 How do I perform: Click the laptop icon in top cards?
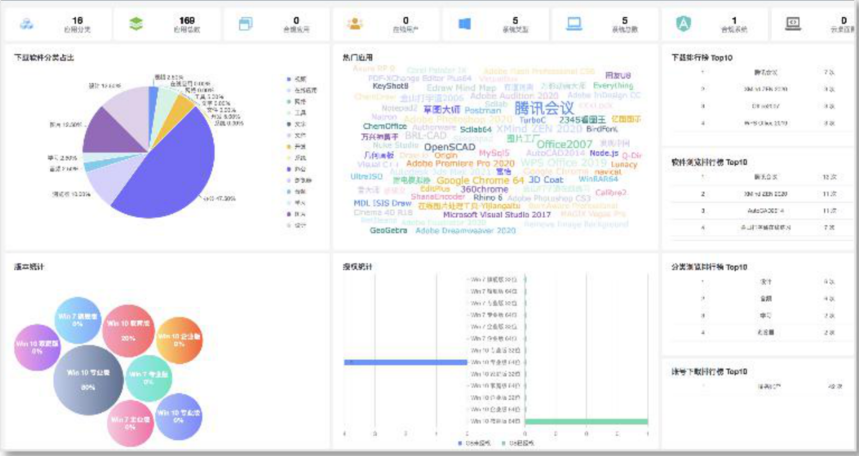click(x=574, y=24)
